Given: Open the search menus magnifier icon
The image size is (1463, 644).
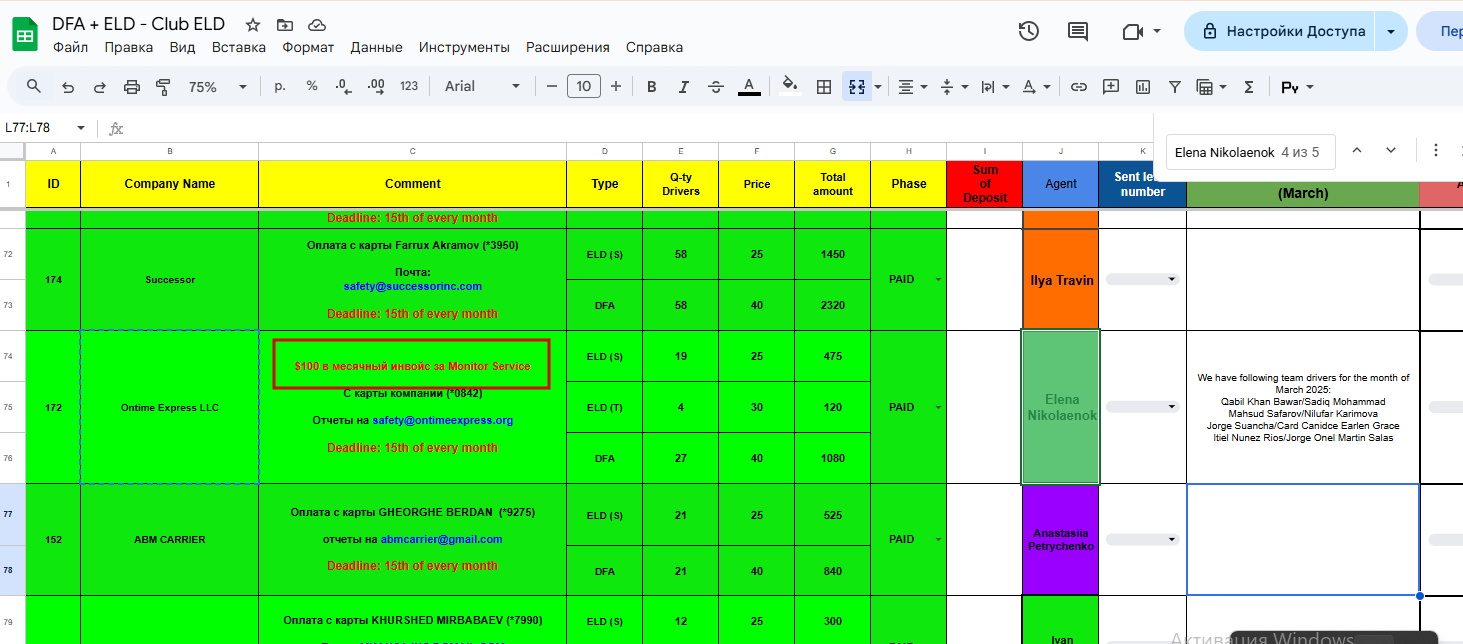Looking at the screenshot, I should coord(34,87).
